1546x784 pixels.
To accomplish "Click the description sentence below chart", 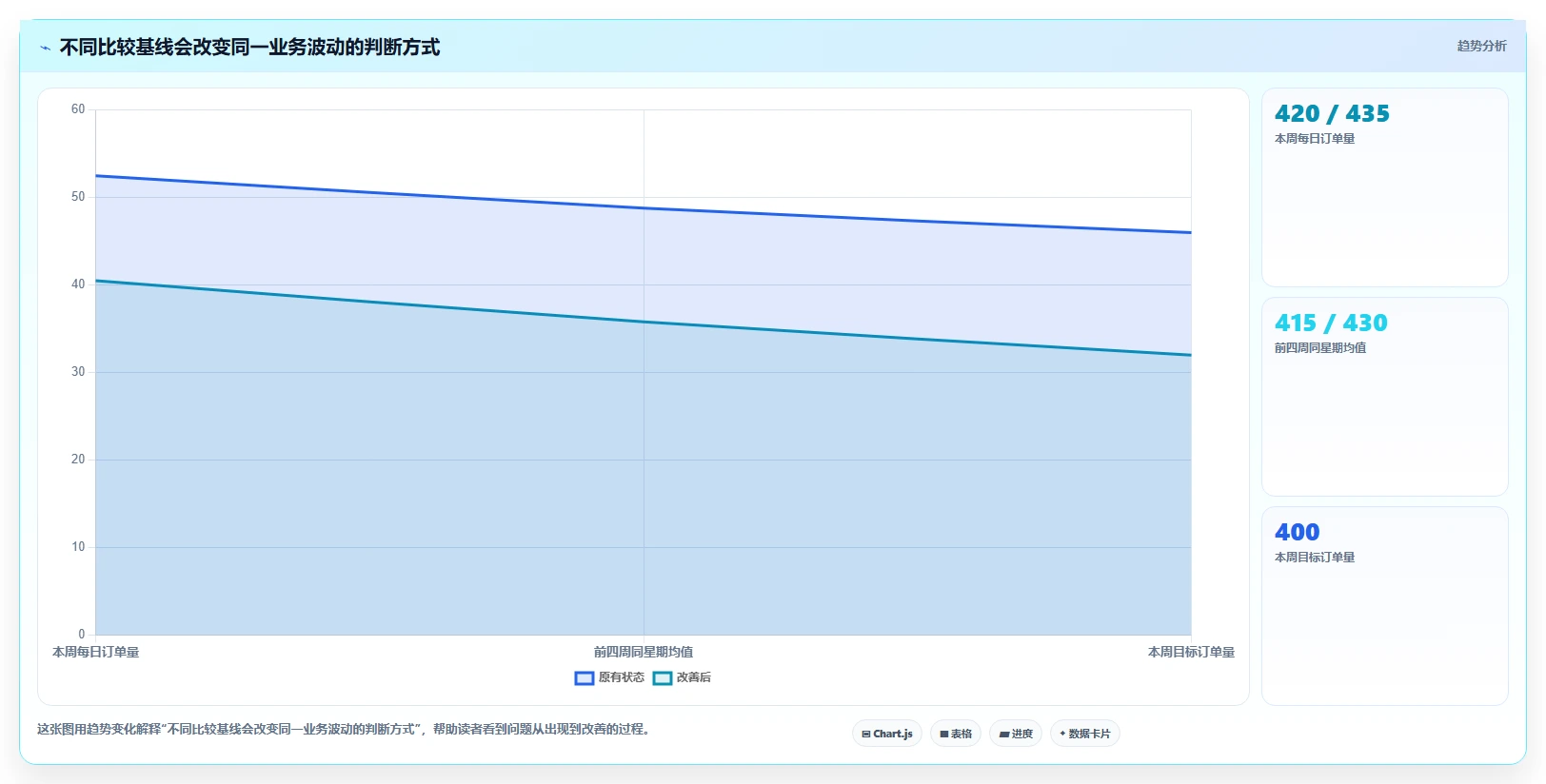I will [x=344, y=730].
